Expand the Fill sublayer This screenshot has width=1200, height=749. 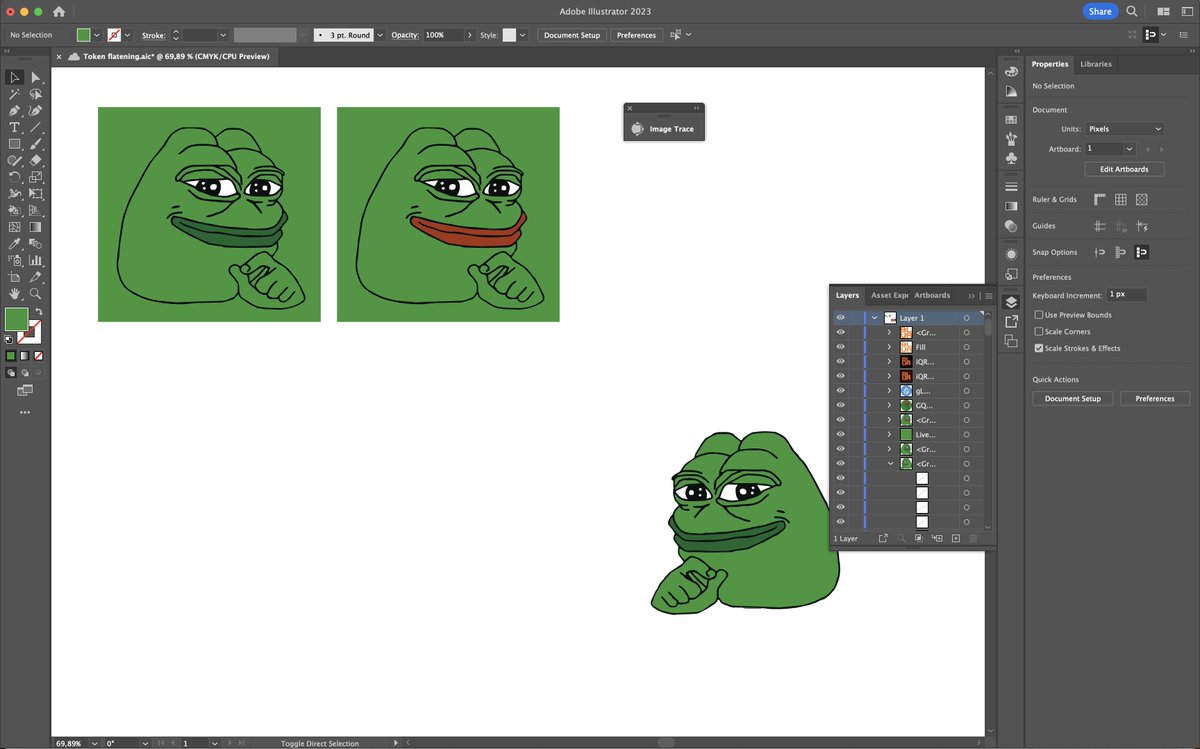[889, 347]
